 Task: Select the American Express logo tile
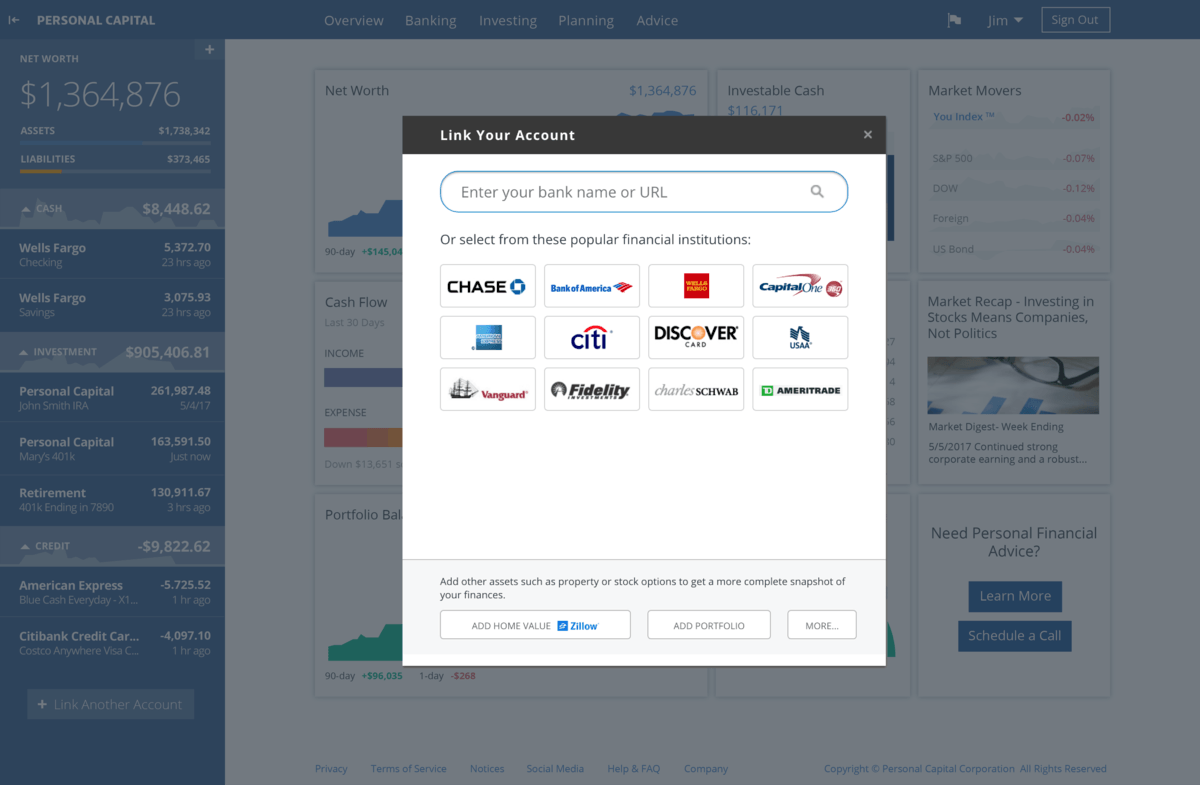click(488, 337)
